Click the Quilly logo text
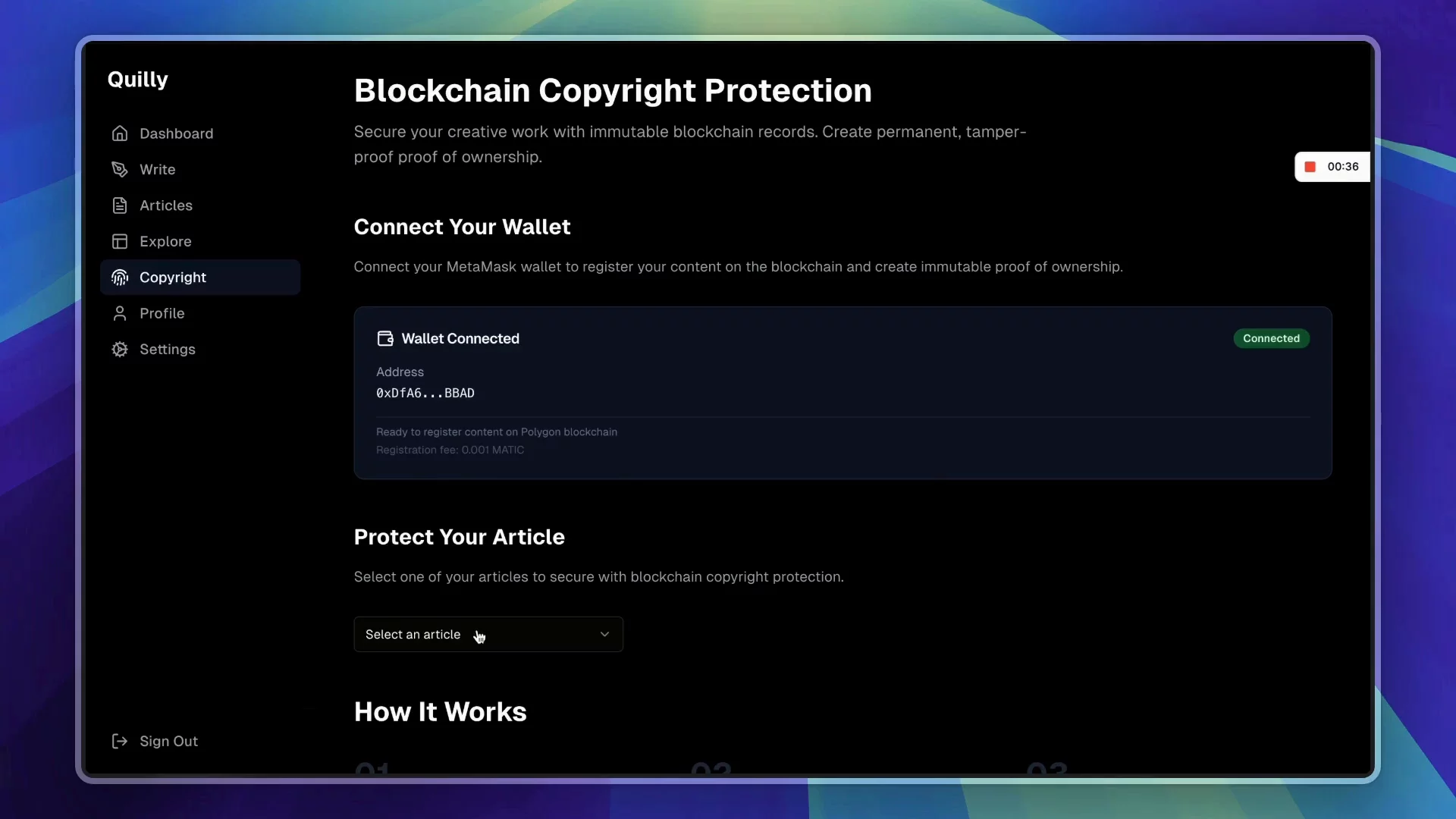 138,80
